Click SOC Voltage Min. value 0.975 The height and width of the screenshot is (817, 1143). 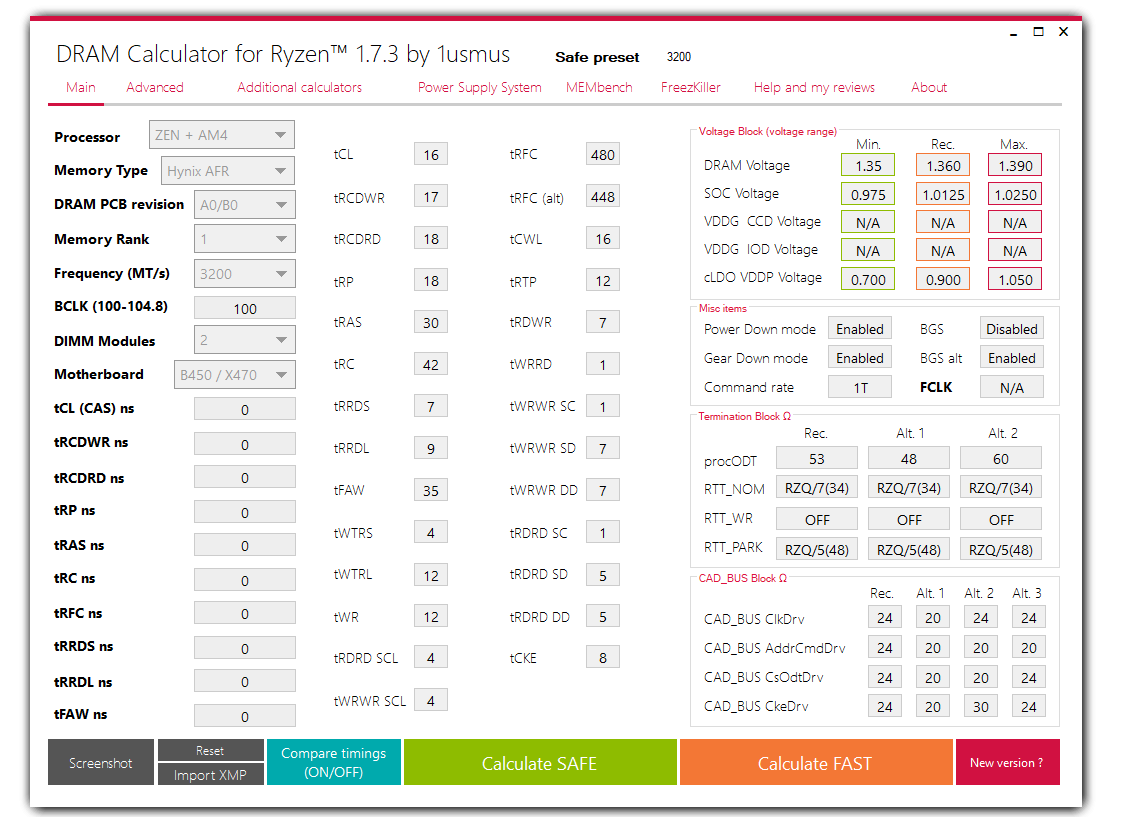coord(867,195)
